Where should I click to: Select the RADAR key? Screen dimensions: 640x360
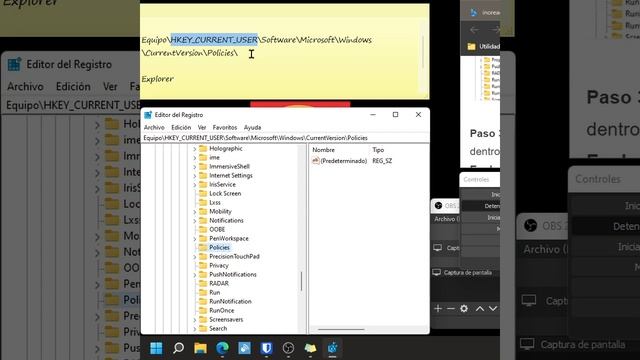pos(219,283)
